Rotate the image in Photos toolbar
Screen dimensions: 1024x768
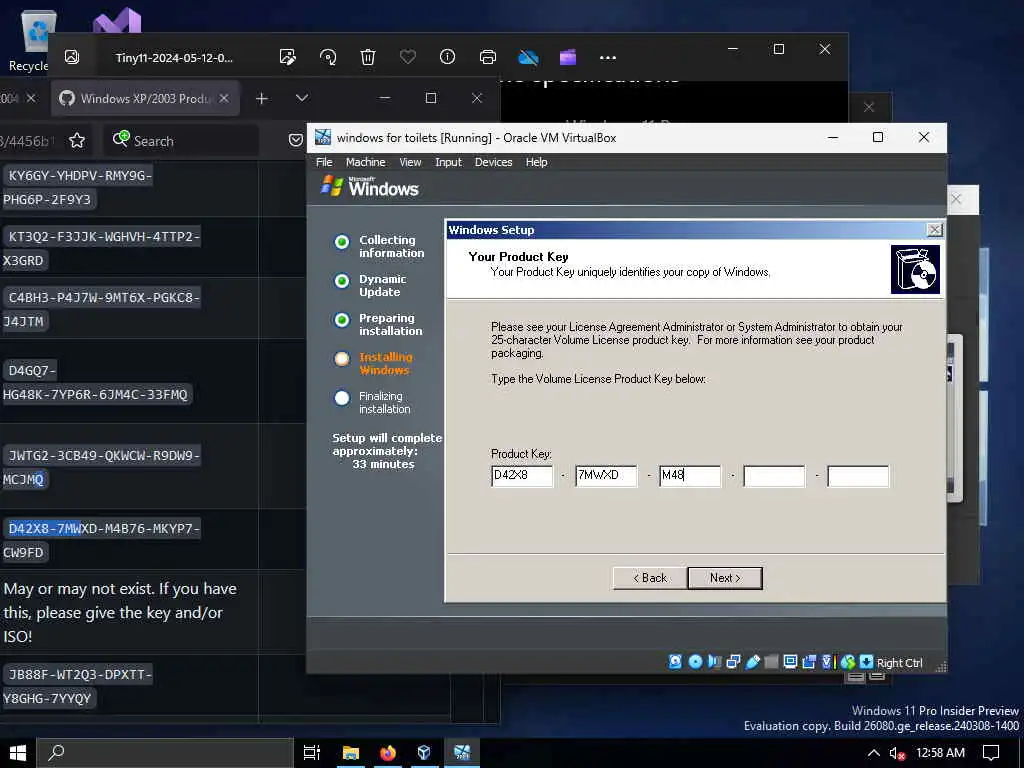coord(328,57)
